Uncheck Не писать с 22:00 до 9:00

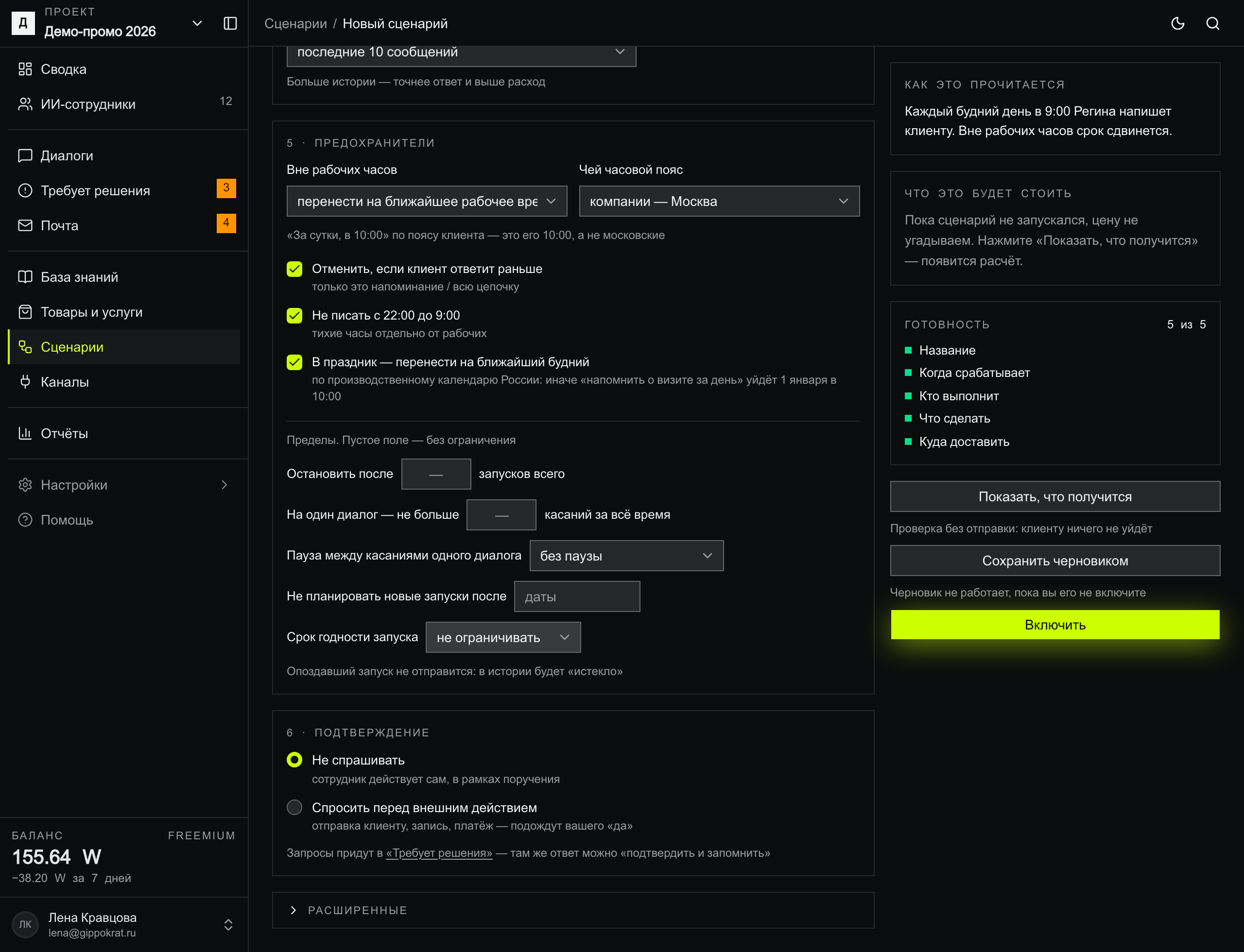[x=294, y=316]
